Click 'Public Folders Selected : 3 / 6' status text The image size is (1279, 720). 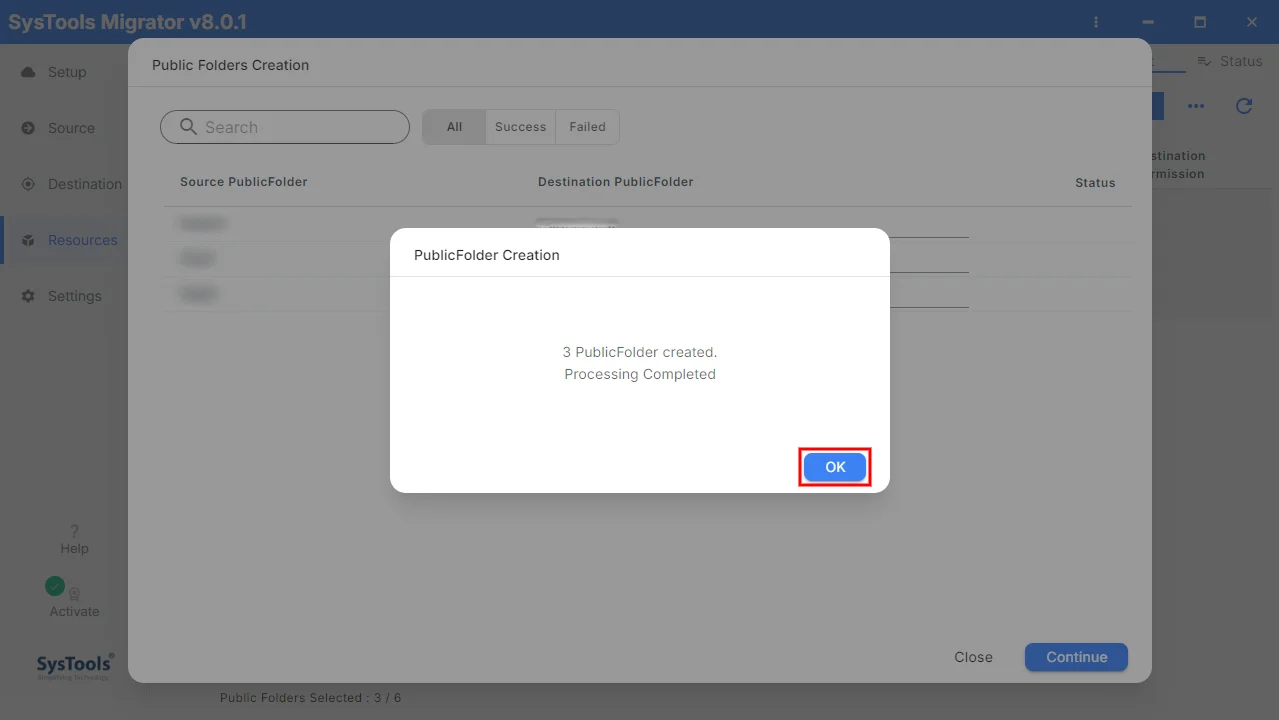coord(310,698)
